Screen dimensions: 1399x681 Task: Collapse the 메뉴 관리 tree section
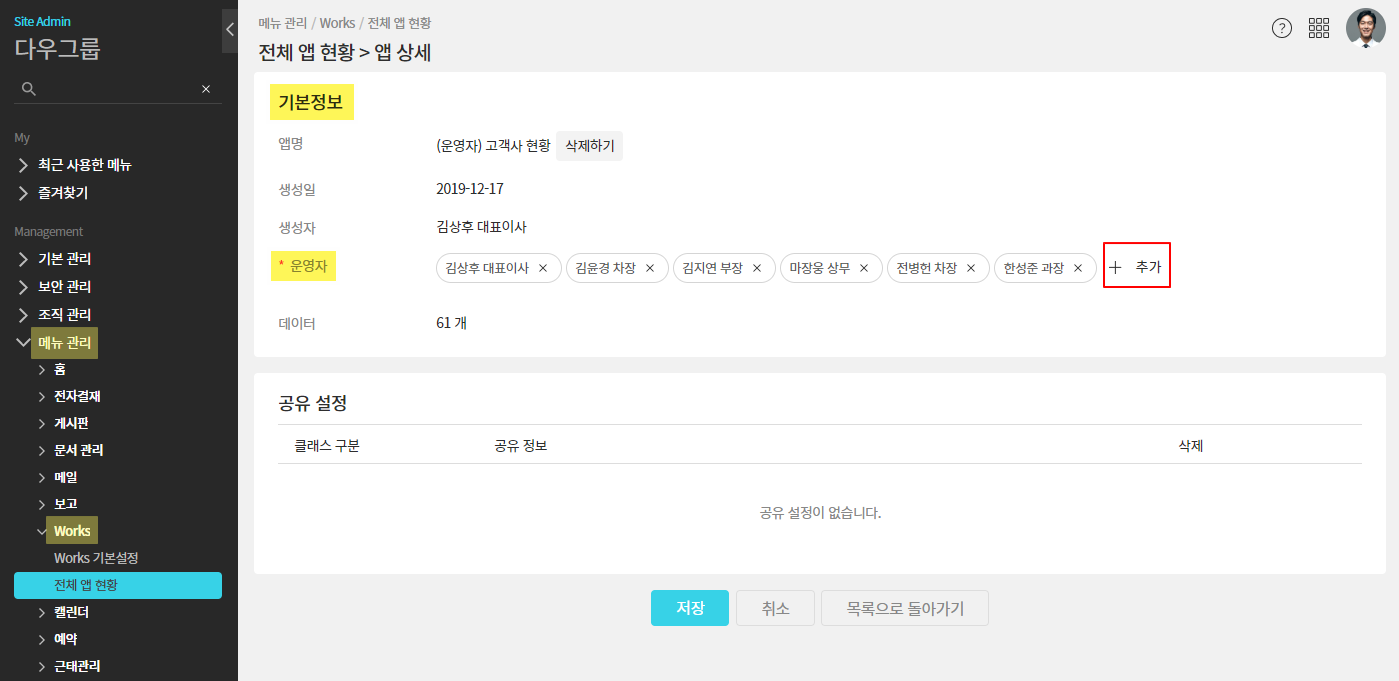click(23, 342)
